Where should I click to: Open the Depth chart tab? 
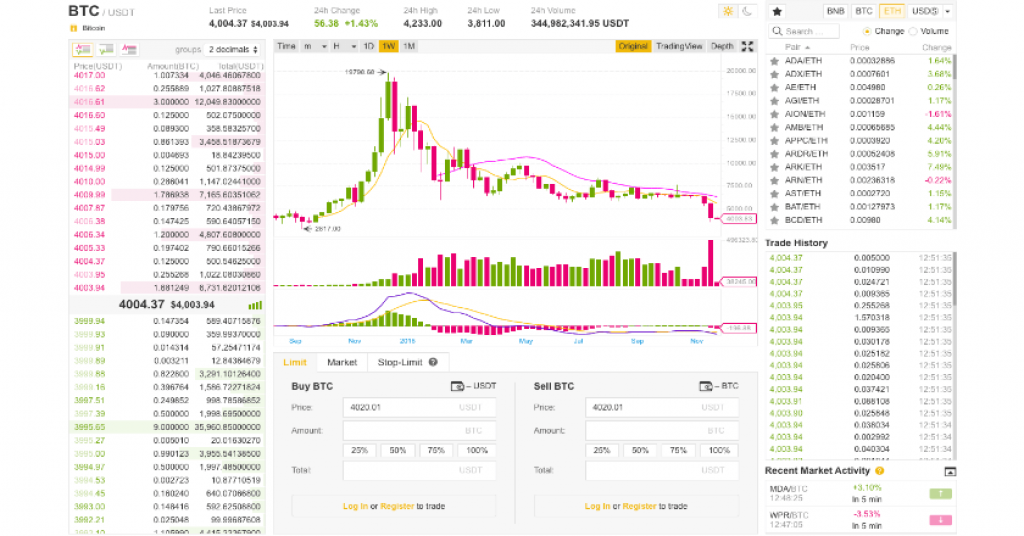click(x=722, y=46)
